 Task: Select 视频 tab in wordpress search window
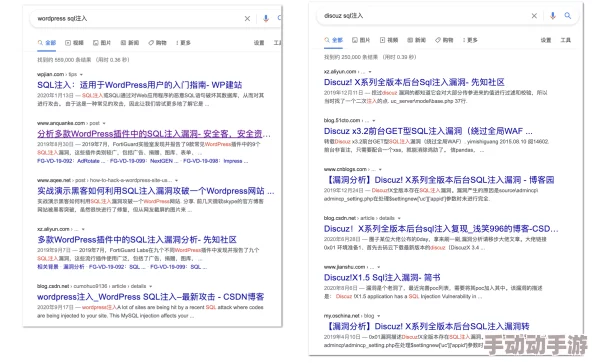(x=74, y=43)
